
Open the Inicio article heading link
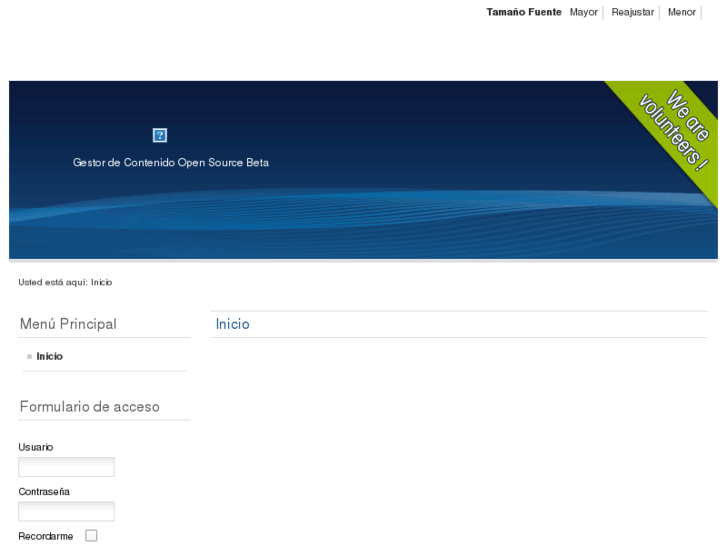(x=233, y=324)
